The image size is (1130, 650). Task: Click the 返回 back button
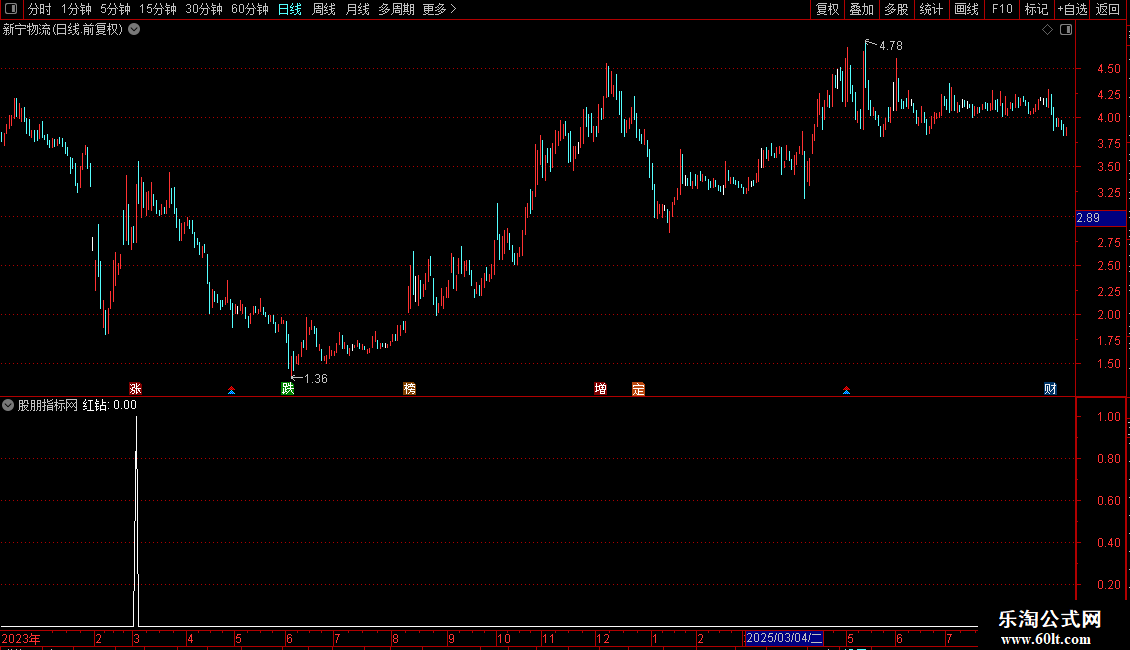pyautogui.click(x=1108, y=9)
